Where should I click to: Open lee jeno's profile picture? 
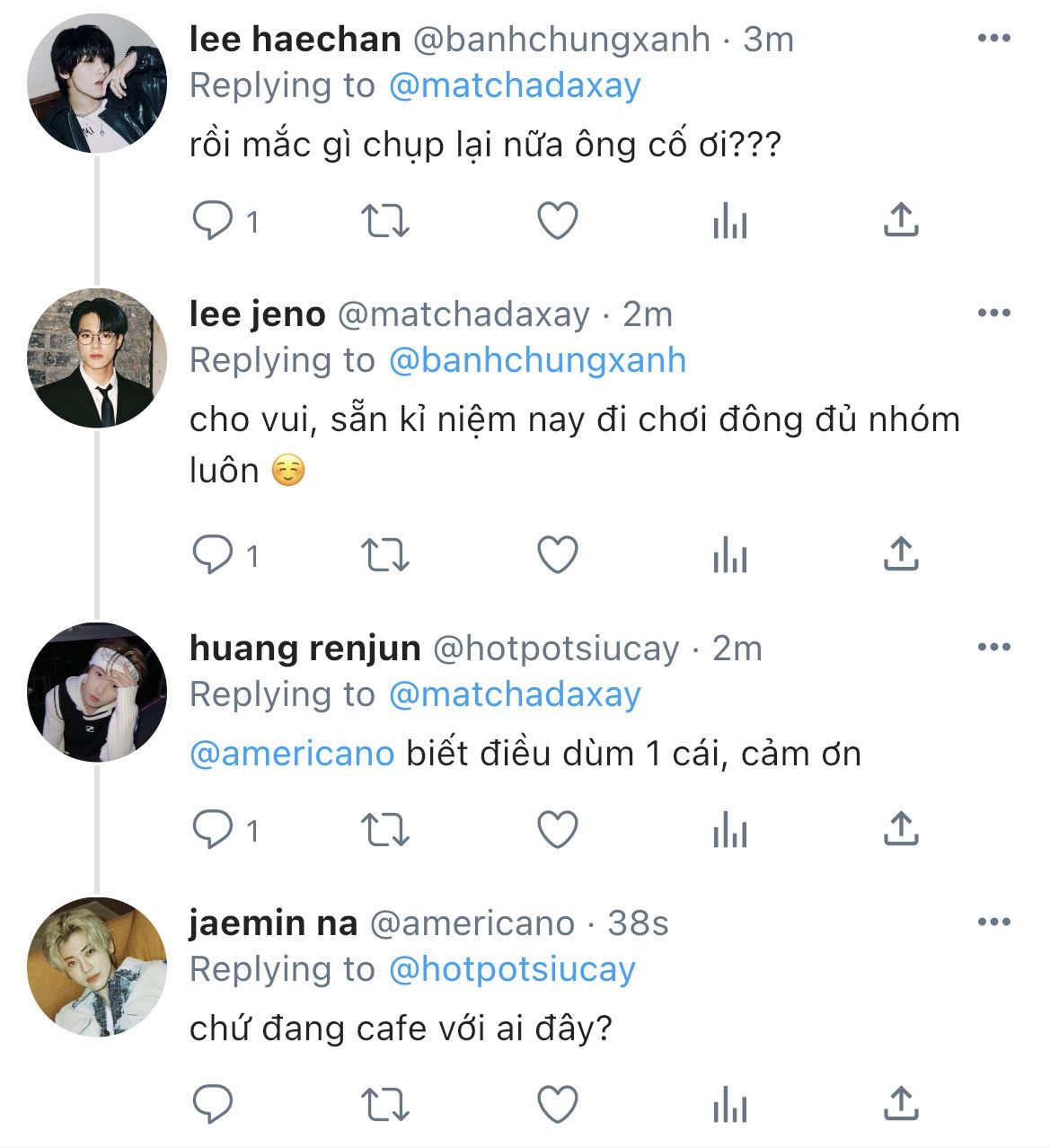[x=97, y=358]
